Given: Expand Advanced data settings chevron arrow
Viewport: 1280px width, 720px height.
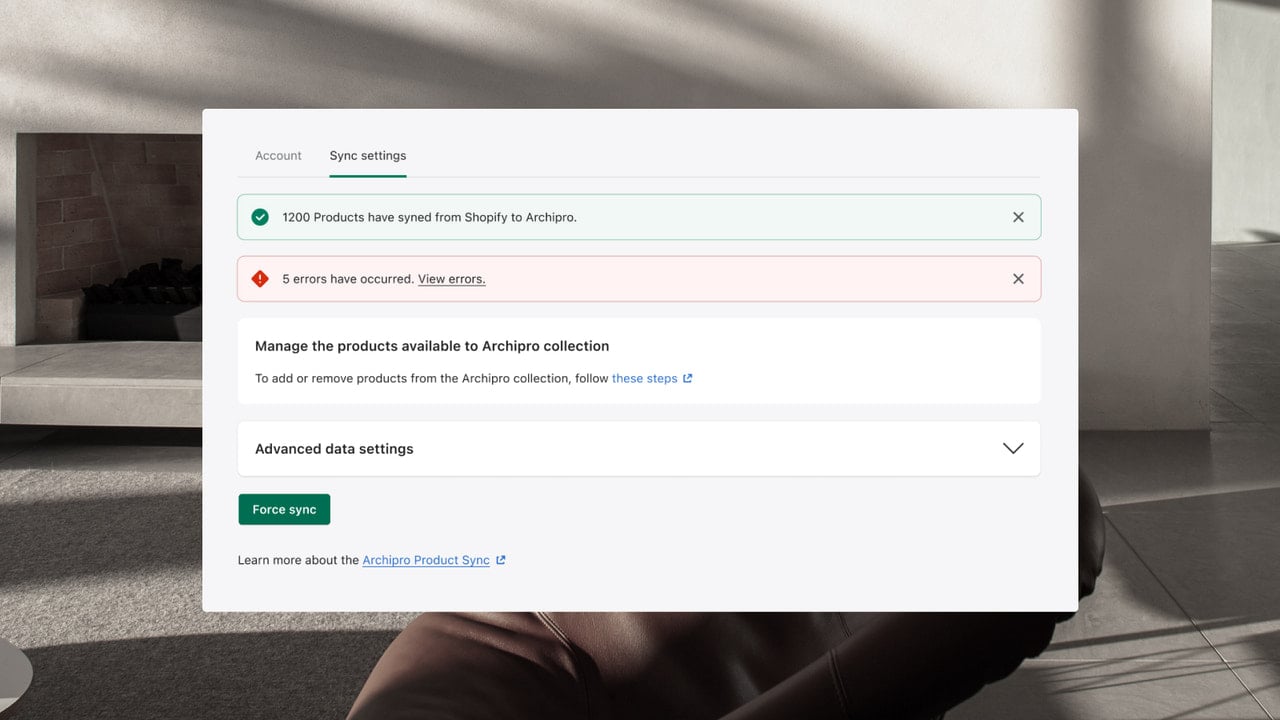Looking at the screenshot, I should tap(1013, 448).
